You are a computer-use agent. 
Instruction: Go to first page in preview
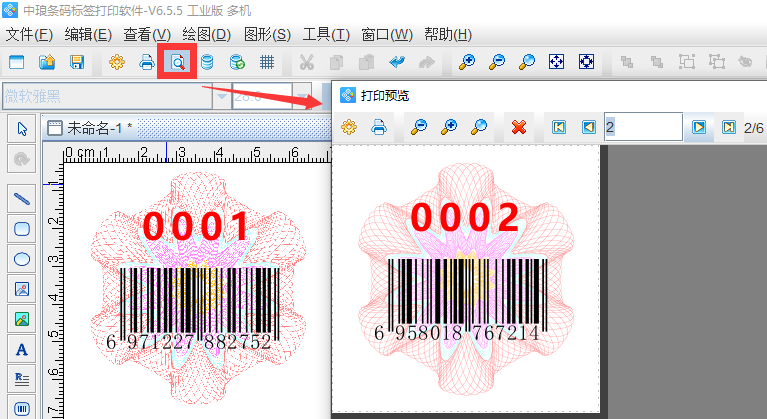tap(559, 128)
